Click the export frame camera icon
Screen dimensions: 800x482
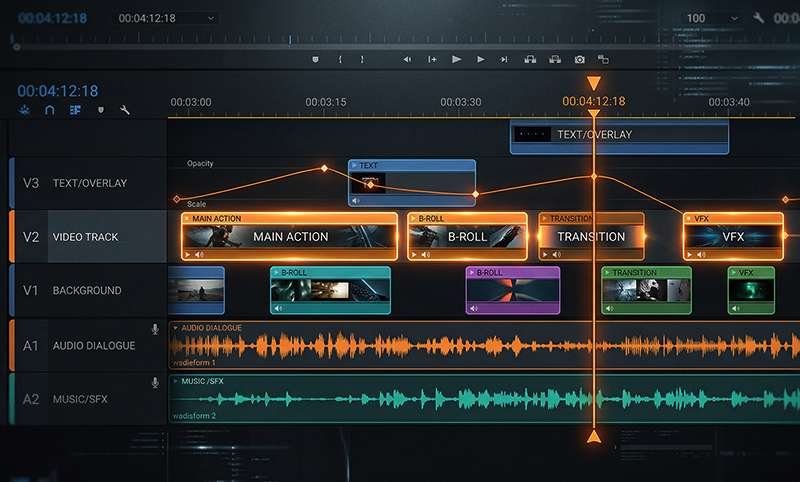(579, 60)
